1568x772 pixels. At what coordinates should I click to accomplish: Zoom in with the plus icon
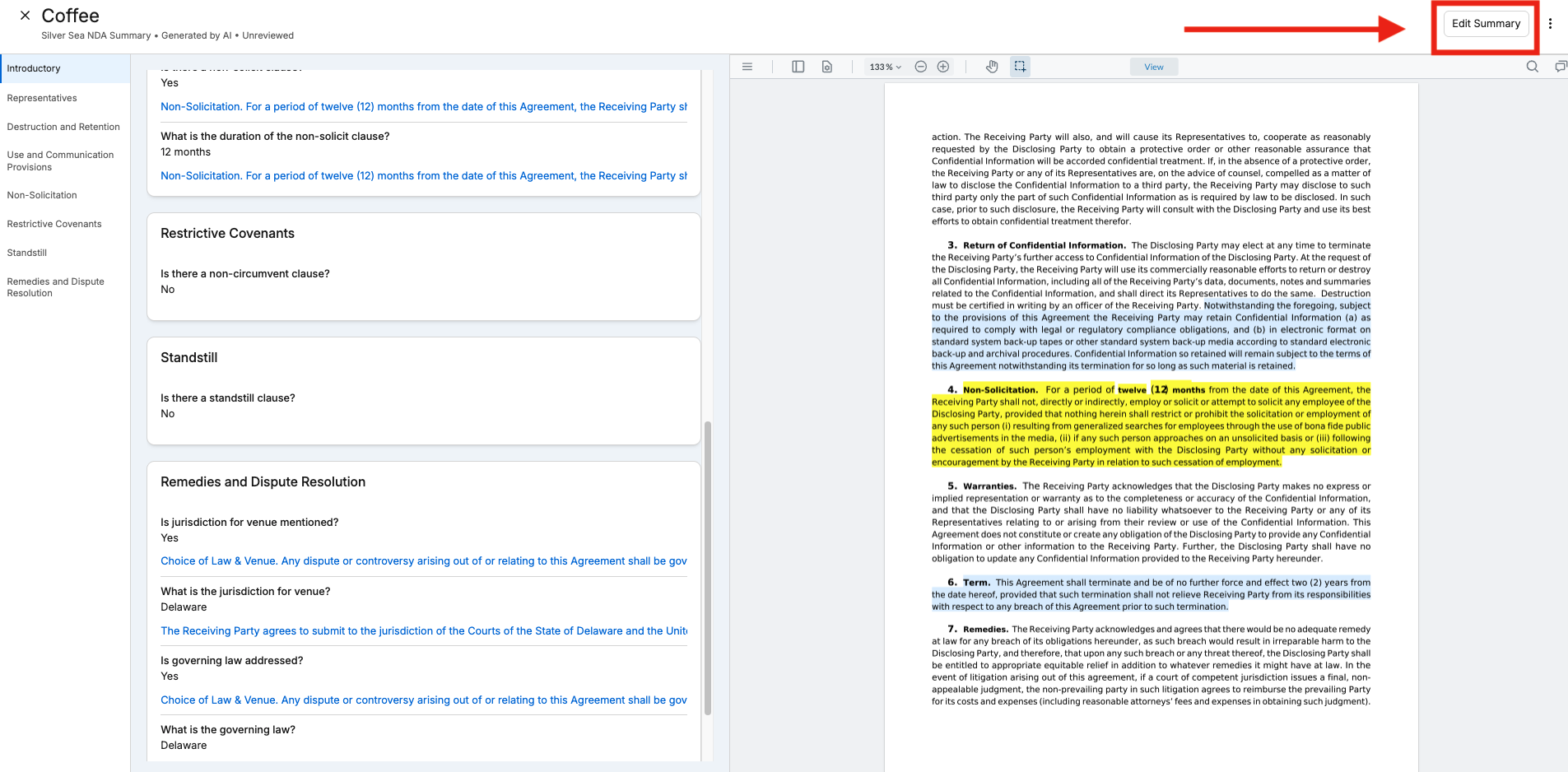pyautogui.click(x=943, y=67)
